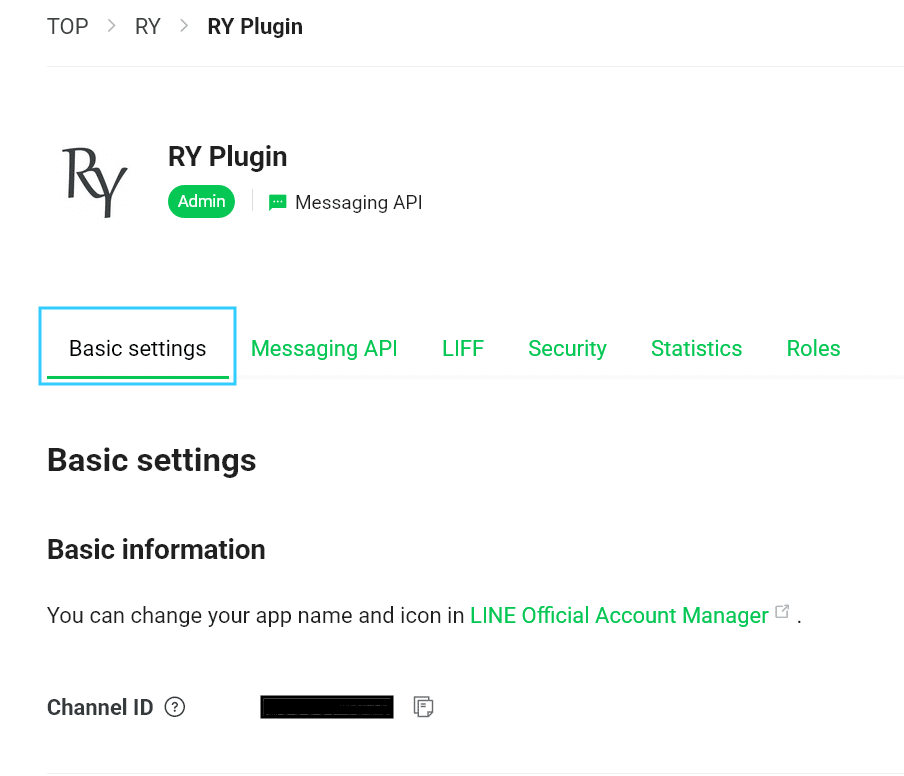904x776 pixels.
Task: Select the Basic settings tab
Action: [137, 348]
